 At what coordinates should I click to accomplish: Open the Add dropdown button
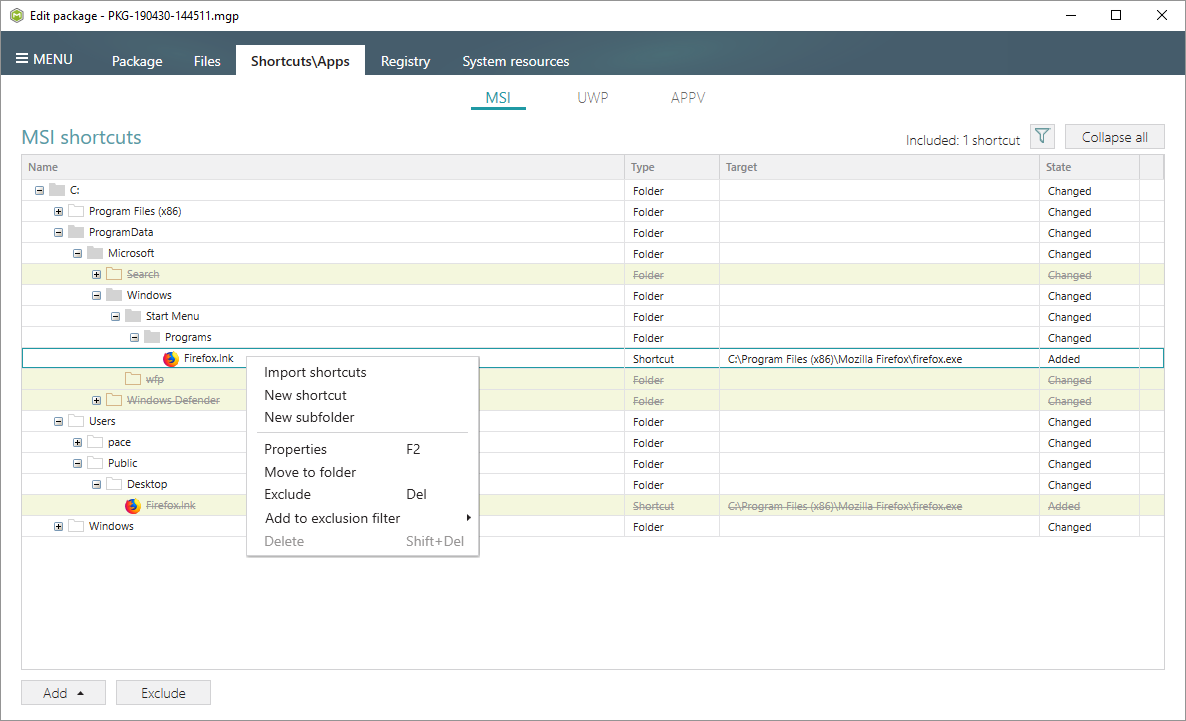(64, 693)
